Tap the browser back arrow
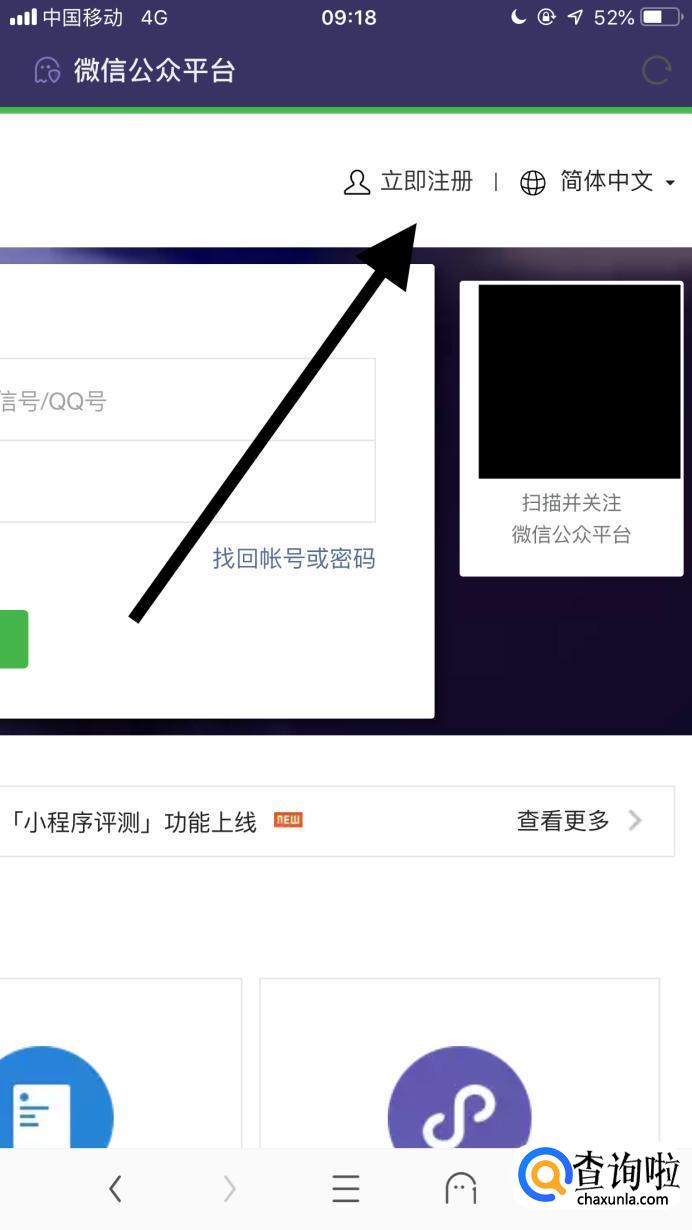The width and height of the screenshot is (692, 1230). click(115, 1188)
